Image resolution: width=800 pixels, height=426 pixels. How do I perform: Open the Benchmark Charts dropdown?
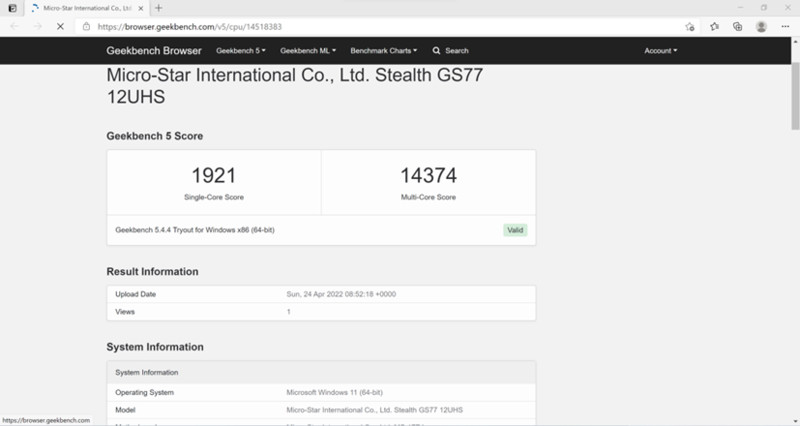(x=385, y=50)
